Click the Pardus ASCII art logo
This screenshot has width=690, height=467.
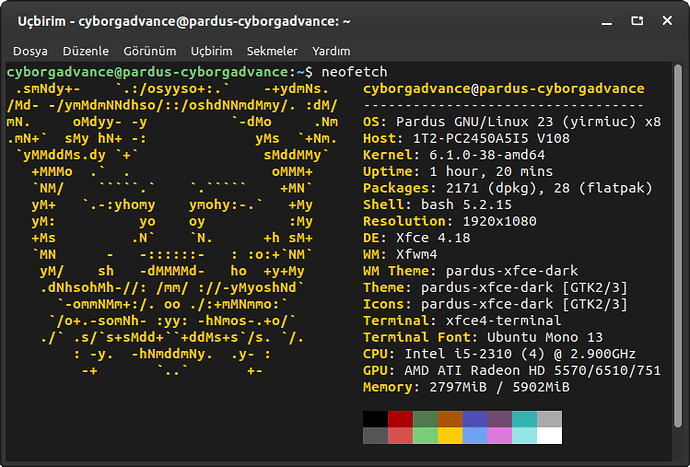coord(172,229)
